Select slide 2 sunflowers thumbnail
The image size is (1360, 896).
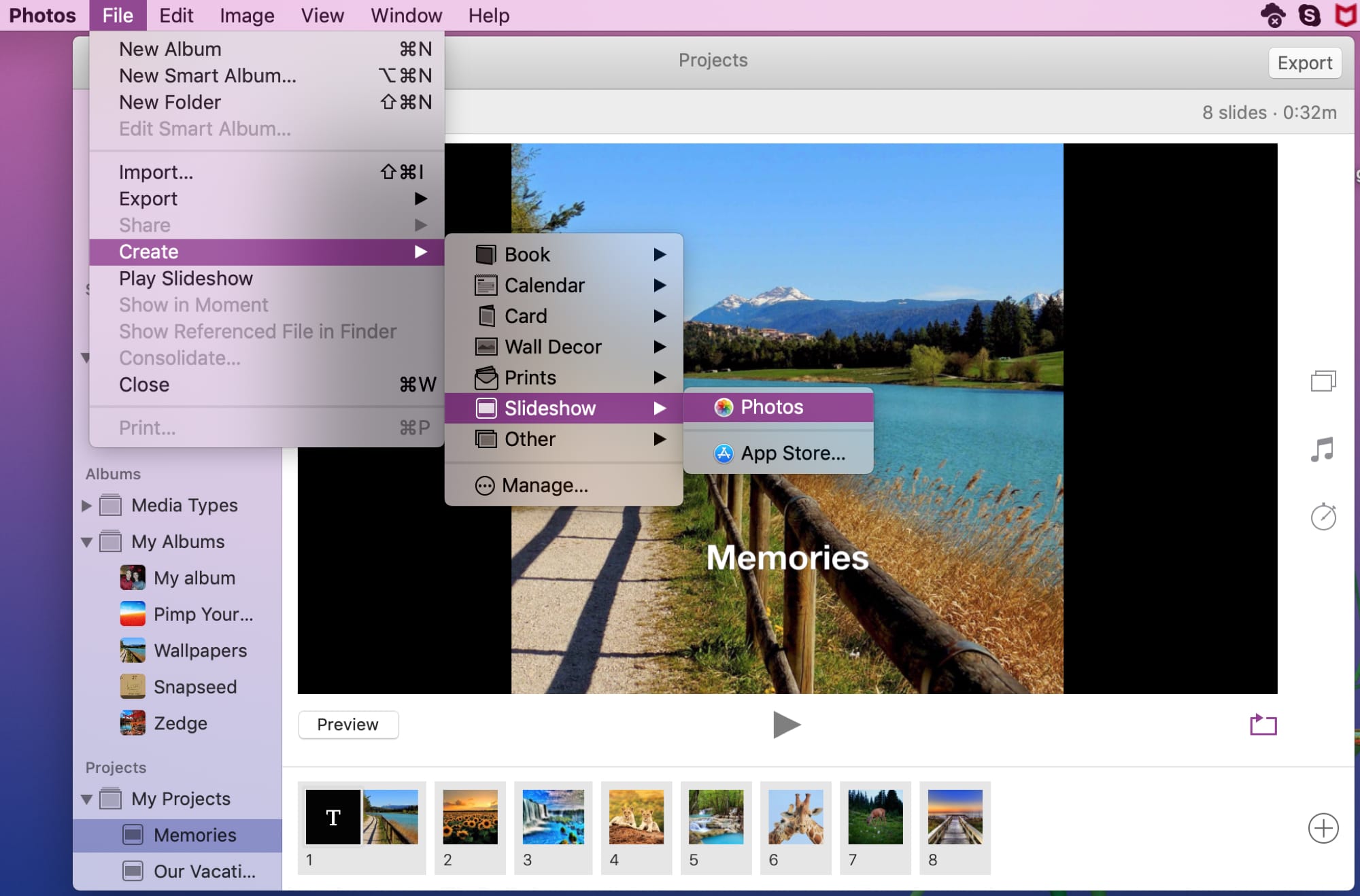pos(470,817)
